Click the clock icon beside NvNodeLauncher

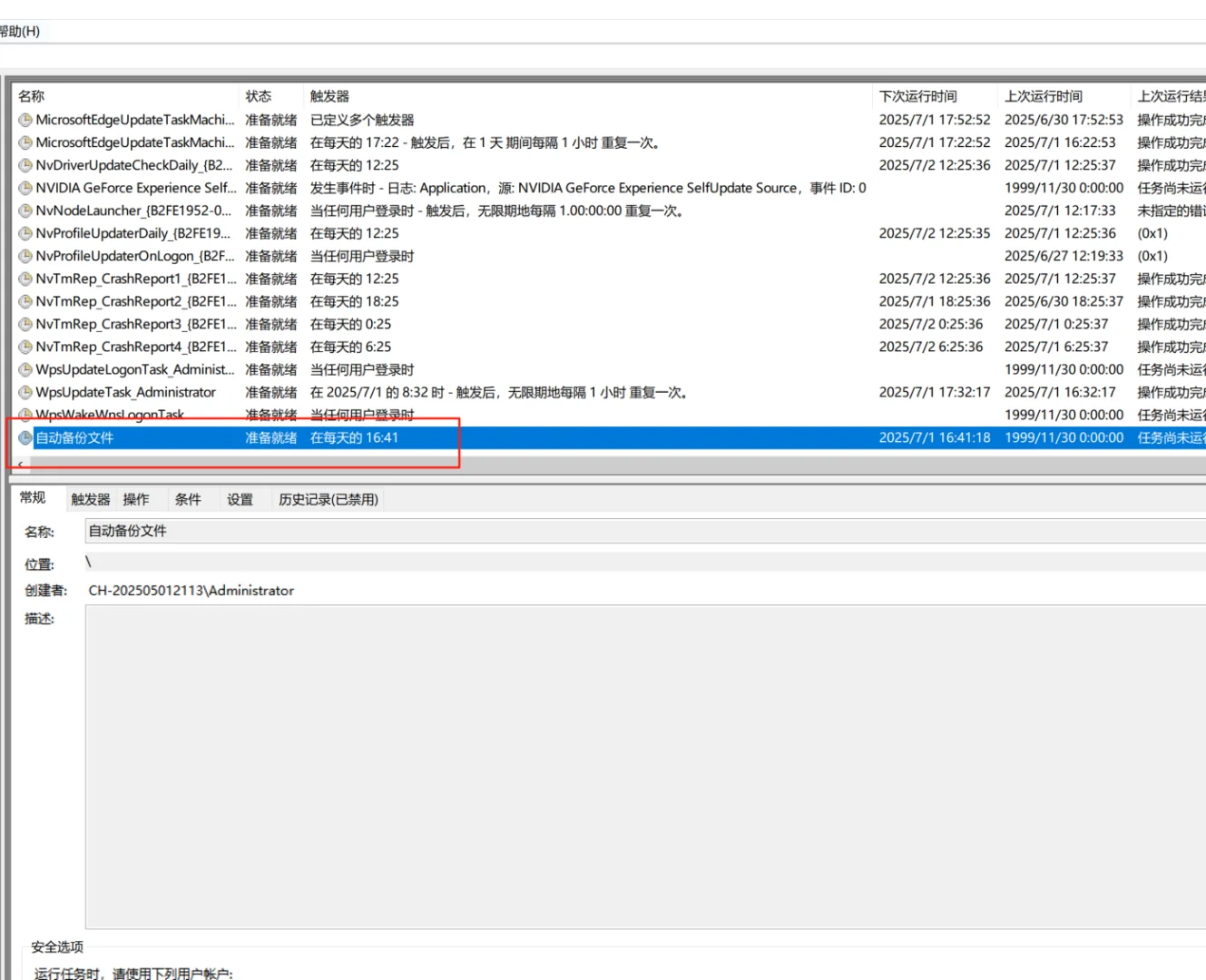pyautogui.click(x=25, y=211)
